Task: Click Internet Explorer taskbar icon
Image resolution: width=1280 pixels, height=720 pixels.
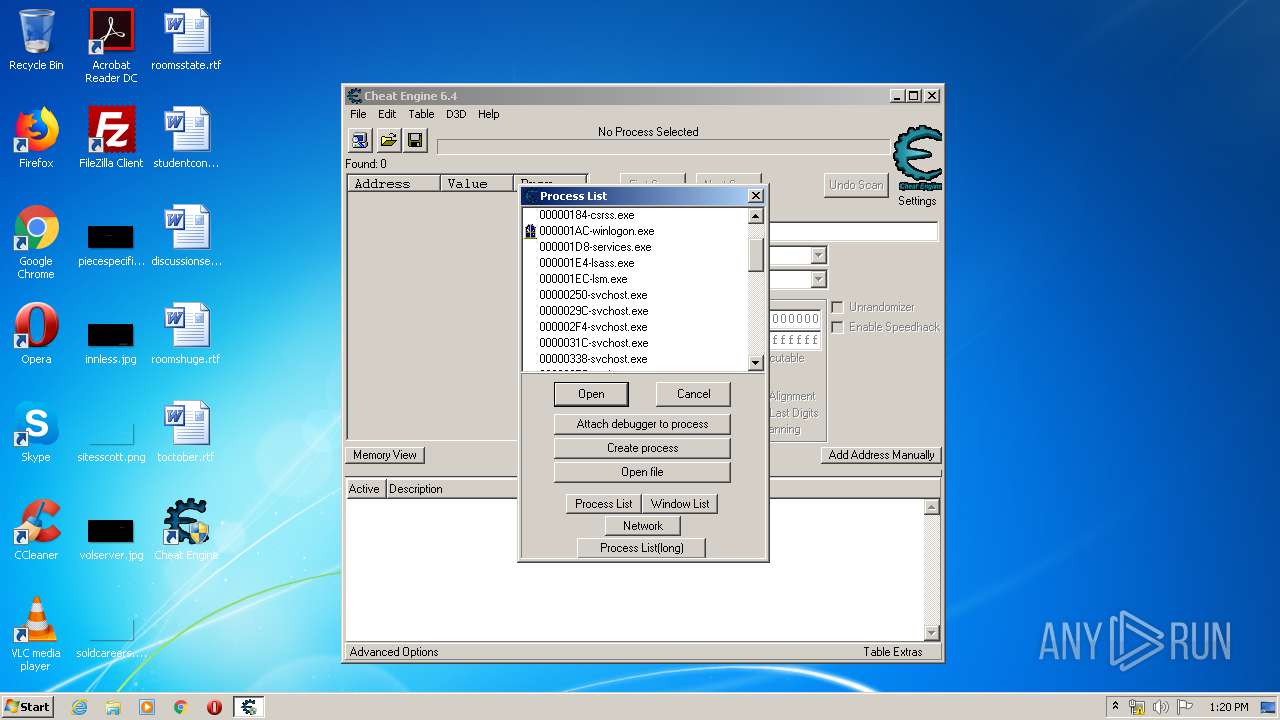Action: [79, 707]
